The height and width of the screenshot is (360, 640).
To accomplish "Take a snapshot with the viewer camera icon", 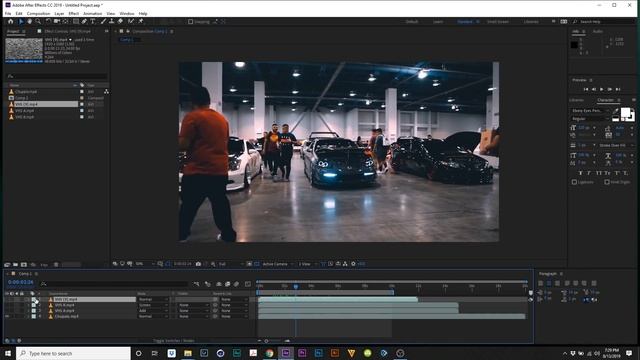I will [198, 264].
